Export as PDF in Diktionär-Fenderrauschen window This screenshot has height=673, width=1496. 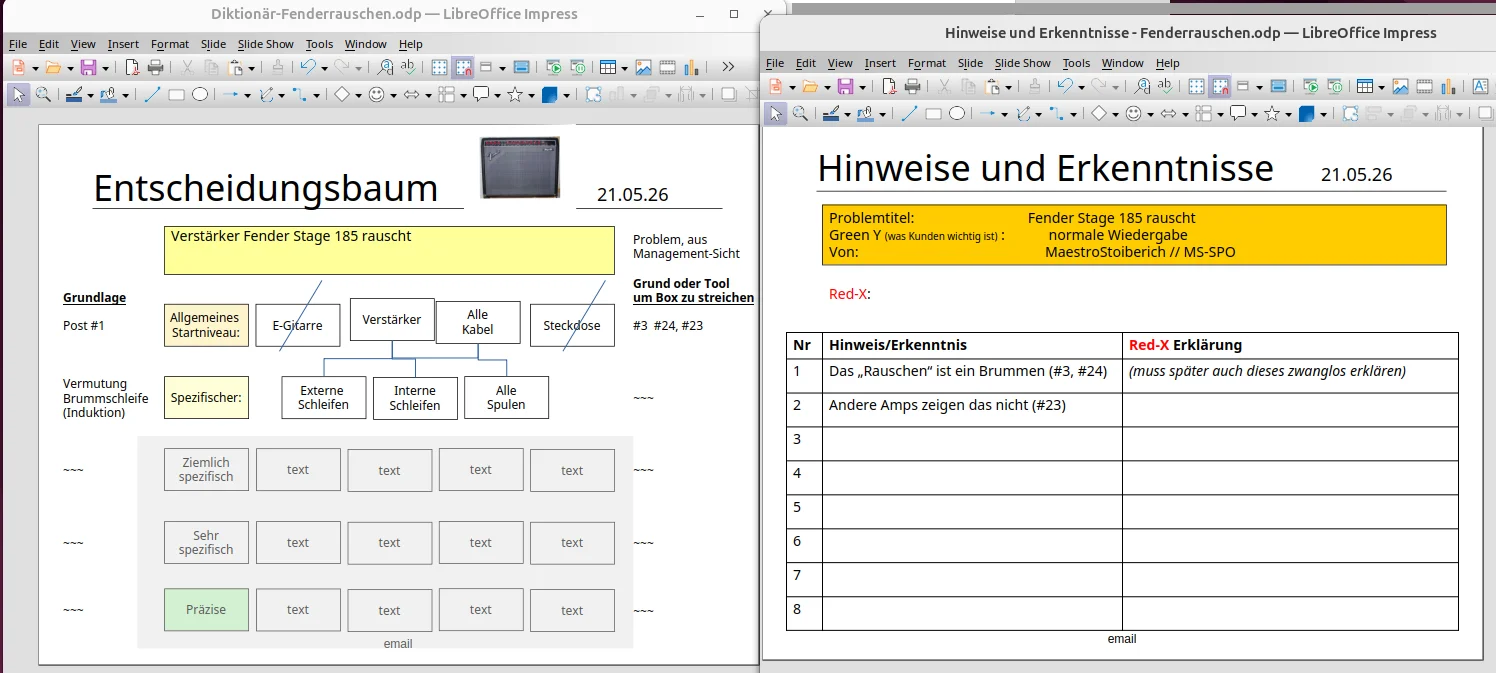[x=133, y=68]
